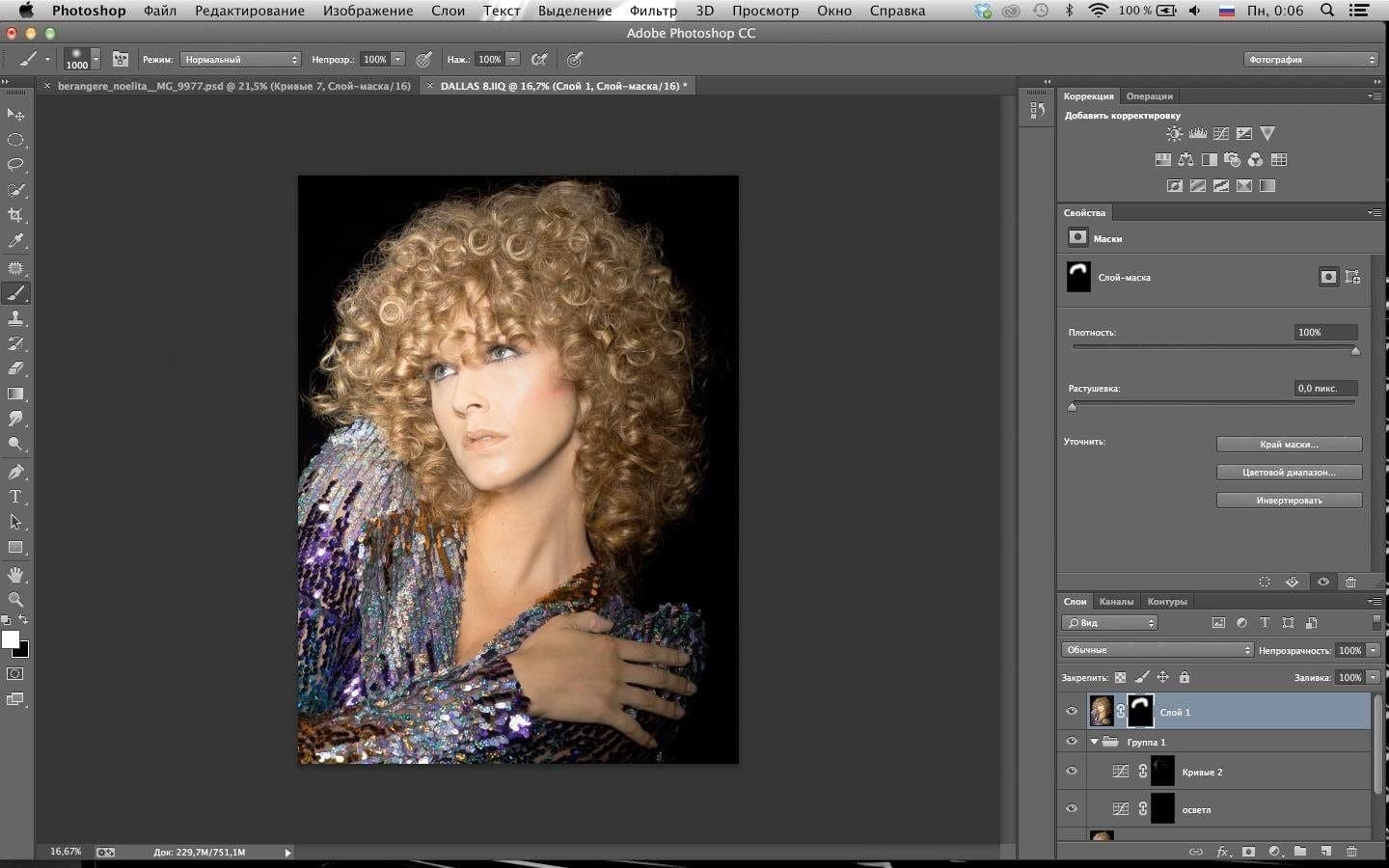The height and width of the screenshot is (868, 1389).
Task: Open layer blend mode dropdown Обычные
Action: click(x=1157, y=650)
